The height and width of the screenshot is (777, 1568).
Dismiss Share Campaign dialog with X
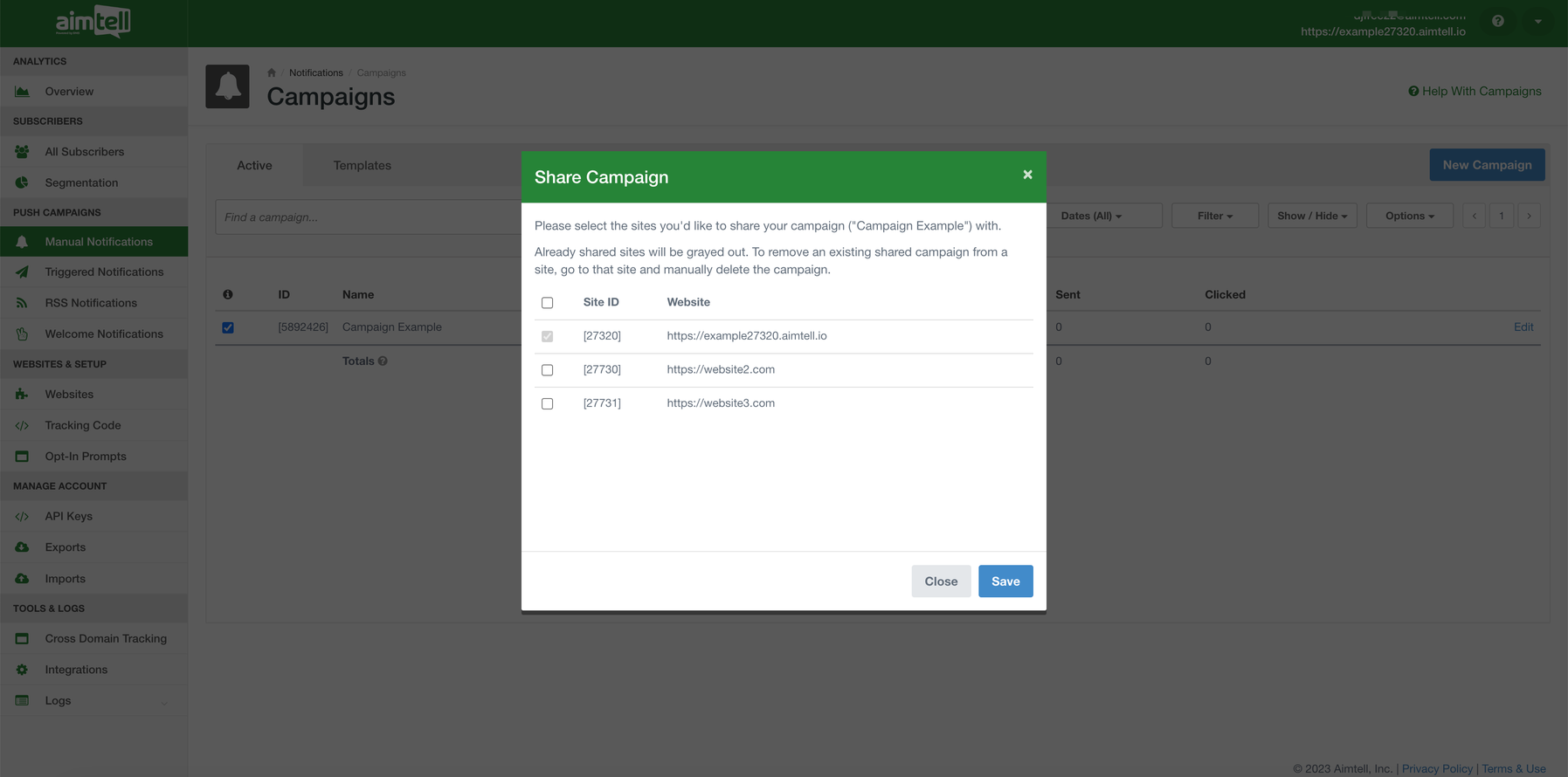(x=1027, y=175)
